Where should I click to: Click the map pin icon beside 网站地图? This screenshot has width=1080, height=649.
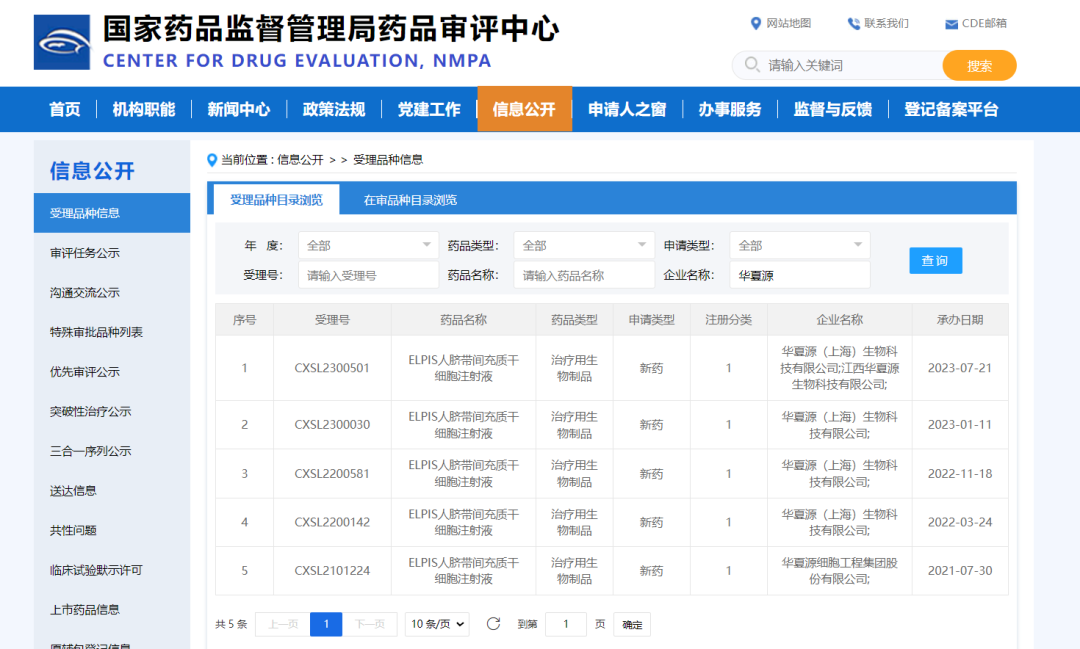756,23
